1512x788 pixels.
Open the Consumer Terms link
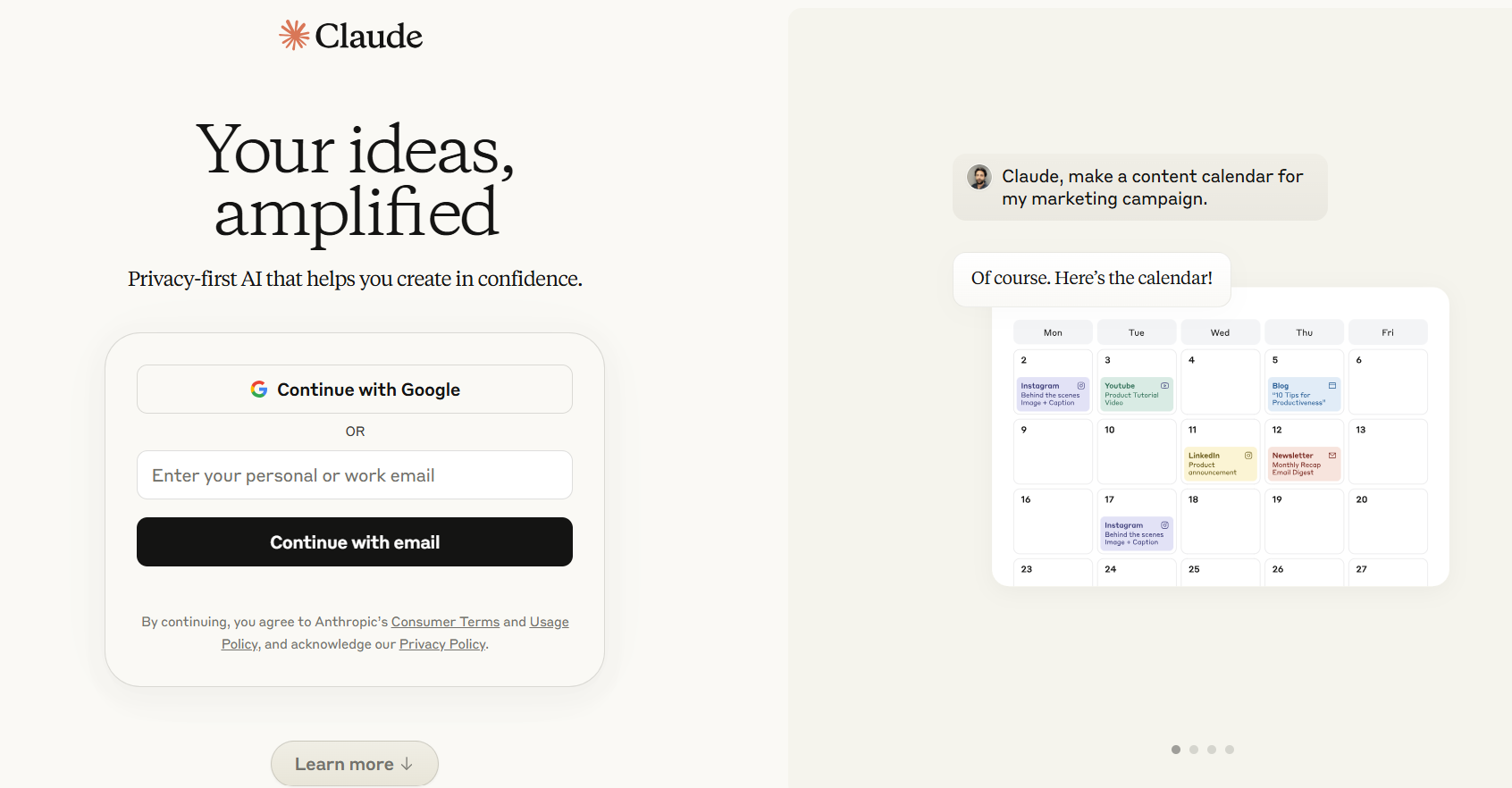(445, 622)
